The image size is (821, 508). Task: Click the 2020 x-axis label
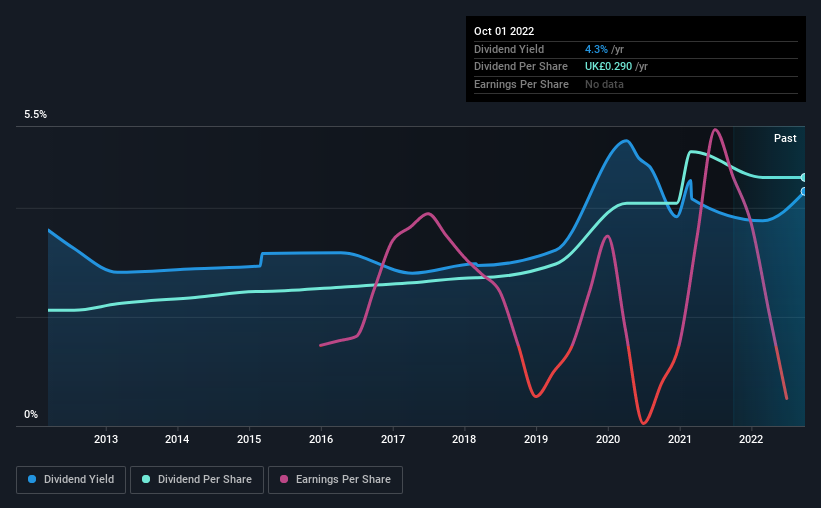coord(608,439)
